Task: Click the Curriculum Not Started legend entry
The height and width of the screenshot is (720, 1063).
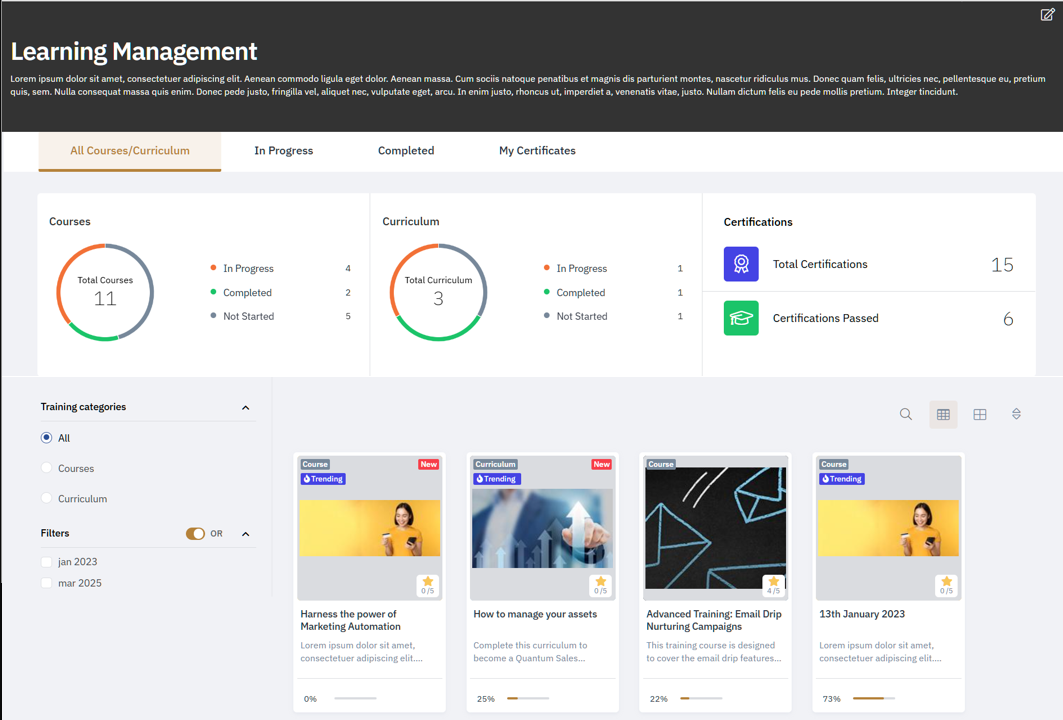Action: (614, 316)
